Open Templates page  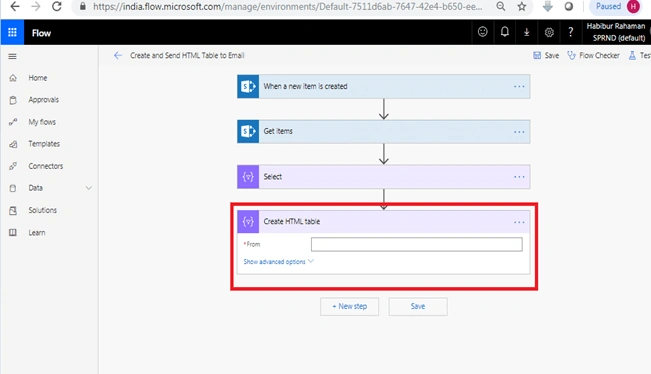pos(44,144)
